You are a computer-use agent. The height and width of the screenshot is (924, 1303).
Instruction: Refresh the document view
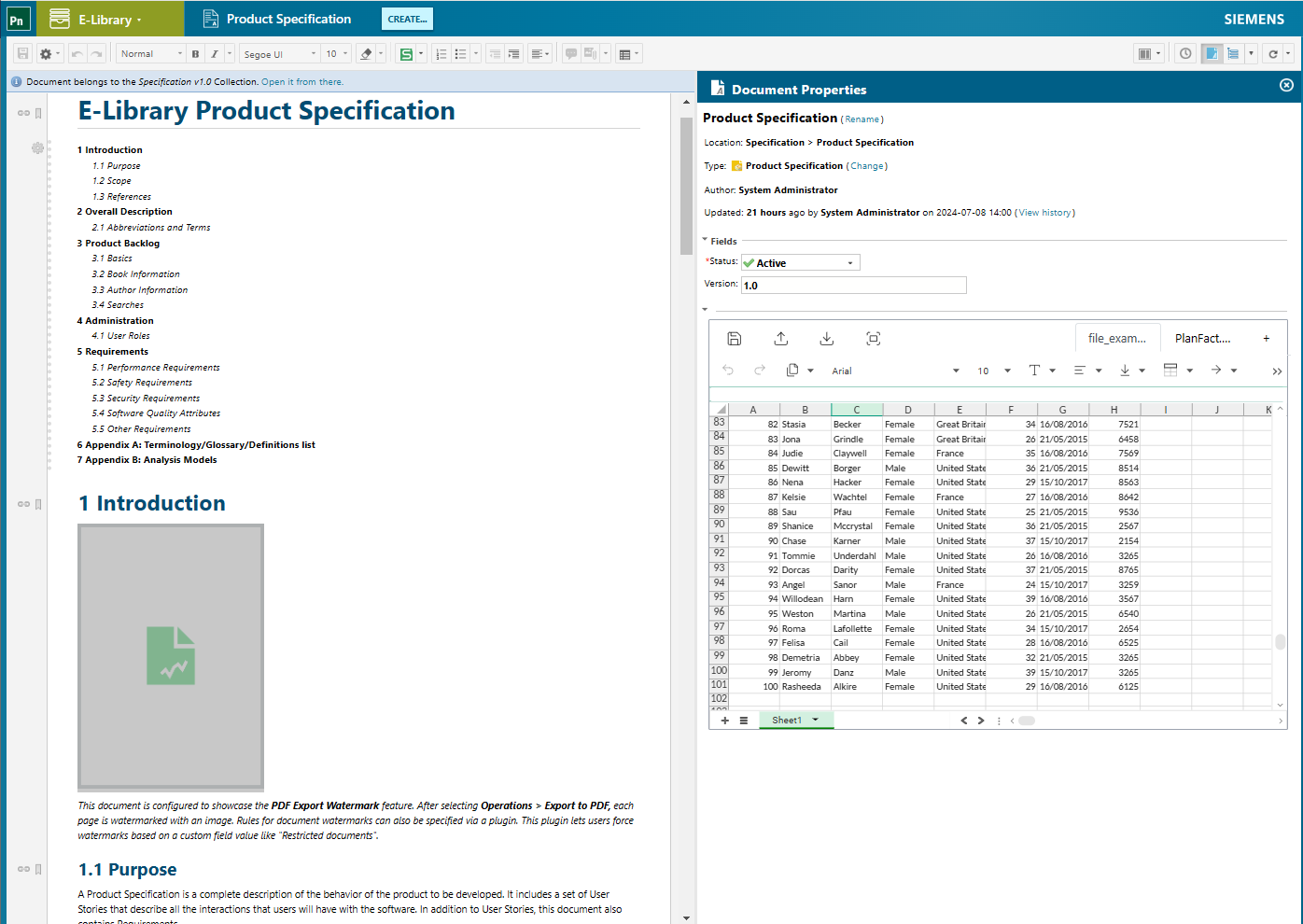(x=1275, y=53)
